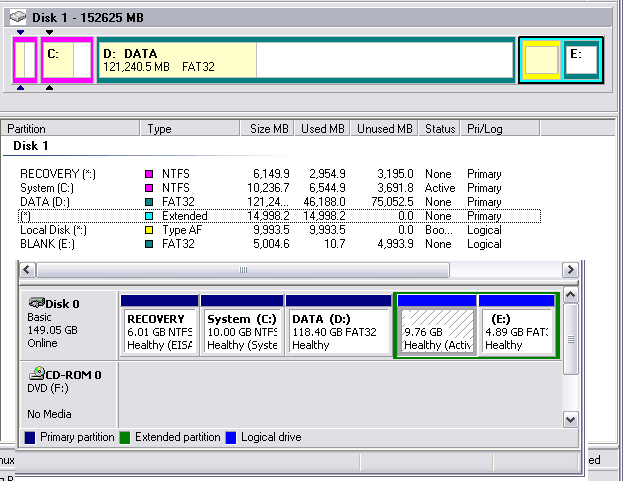Viewport: 624px width, 481px height.
Task: Click the Disk 0 drive icon
Action: (36, 303)
